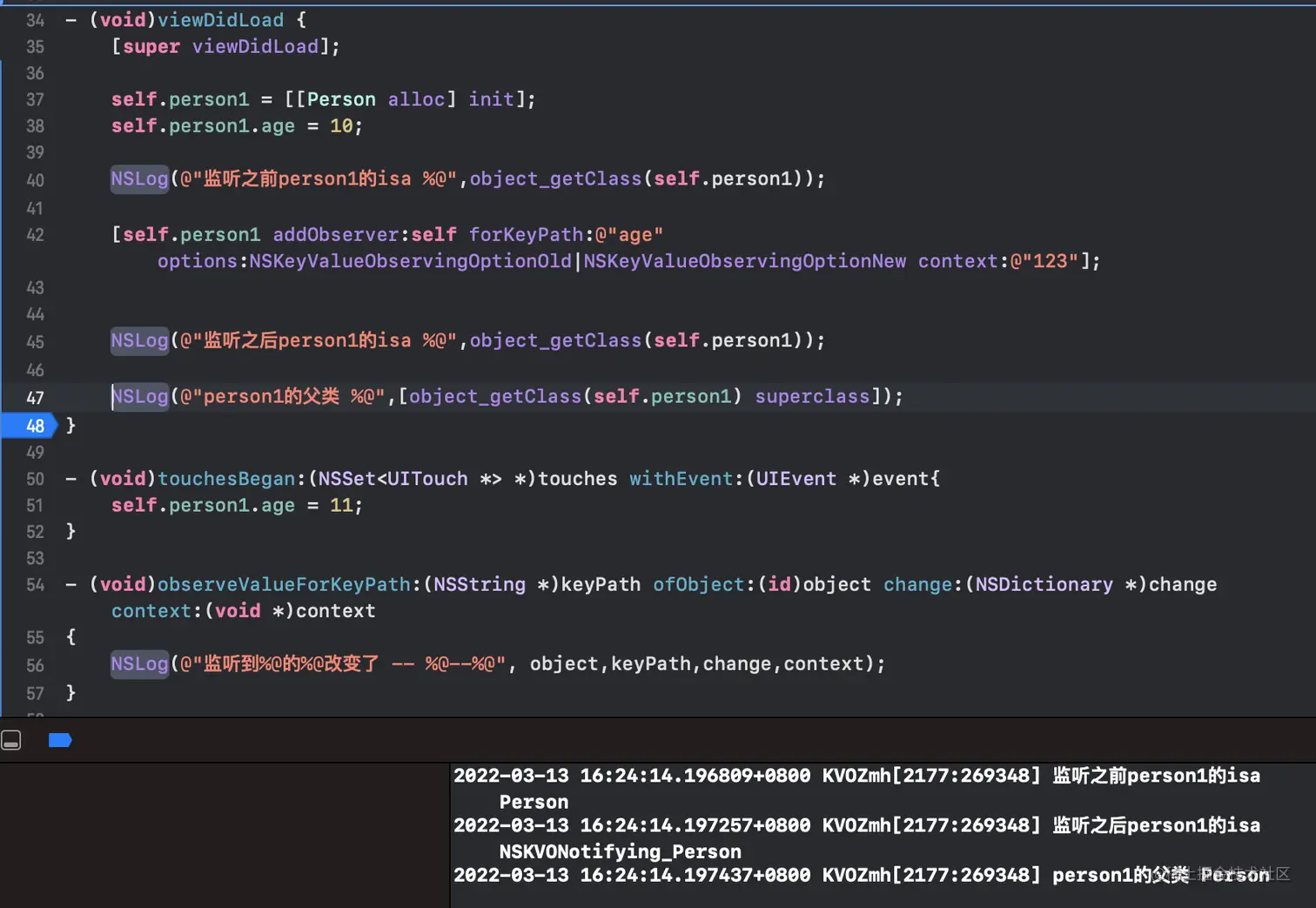Click "superclass" on line 47
The height and width of the screenshot is (908, 1316).
point(812,396)
